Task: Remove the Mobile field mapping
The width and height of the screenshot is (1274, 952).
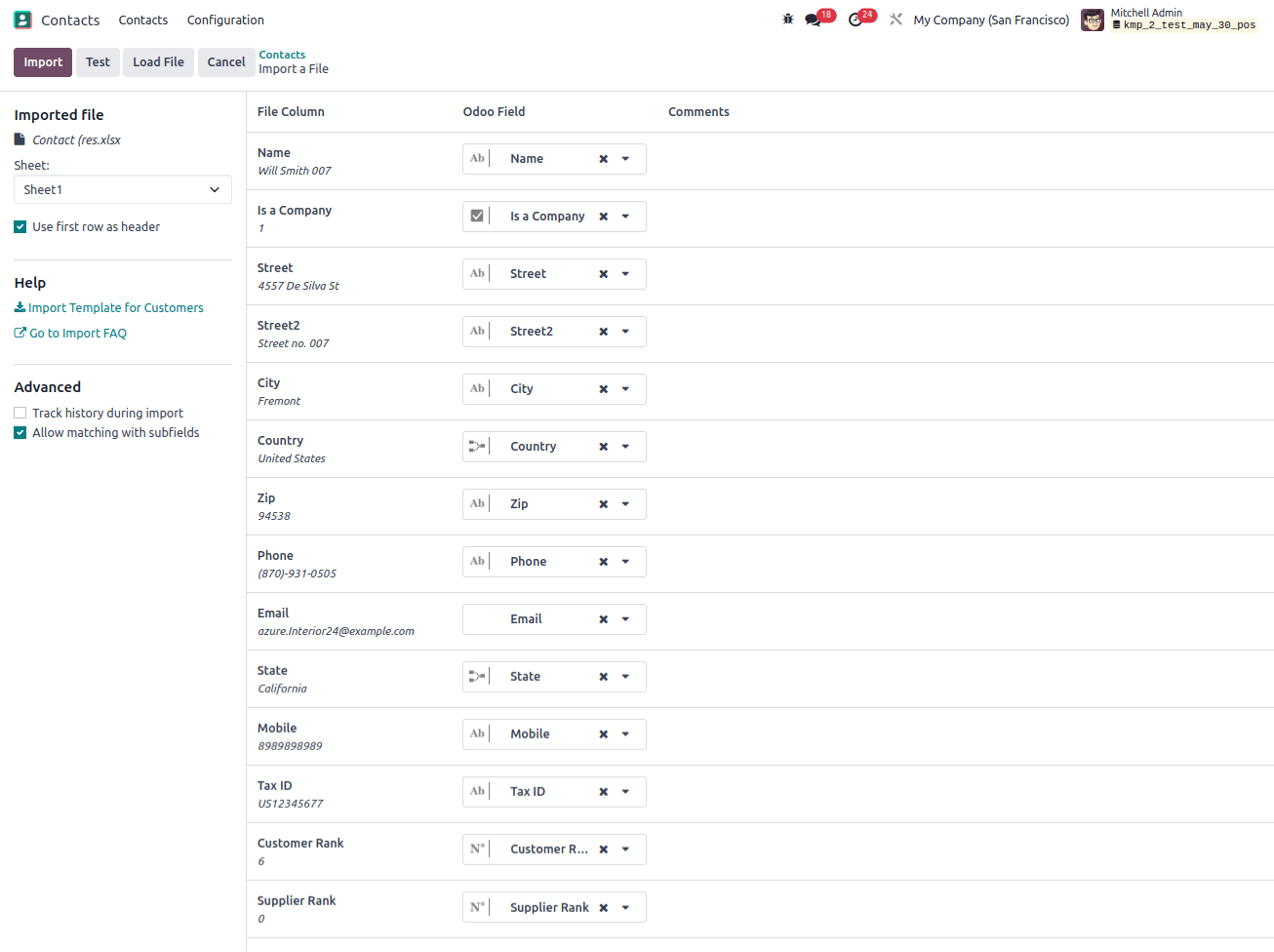Action: coord(604,734)
